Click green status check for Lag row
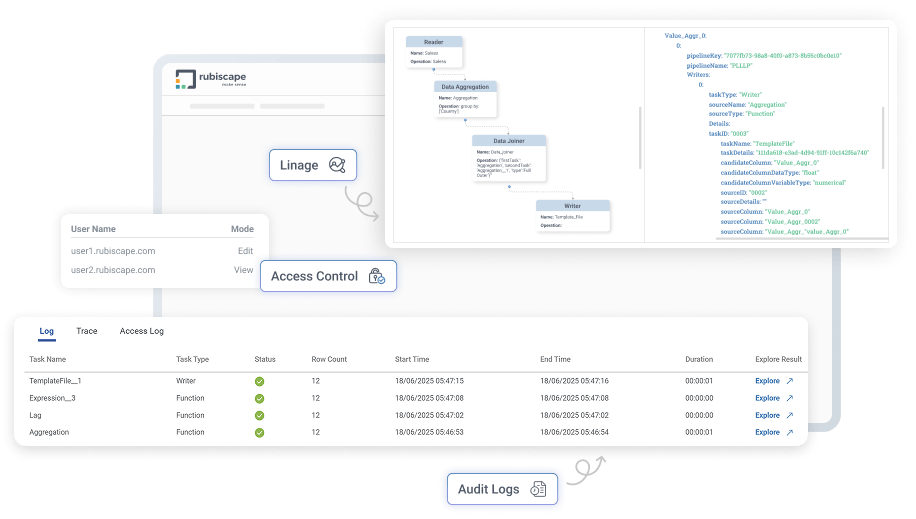 click(259, 415)
